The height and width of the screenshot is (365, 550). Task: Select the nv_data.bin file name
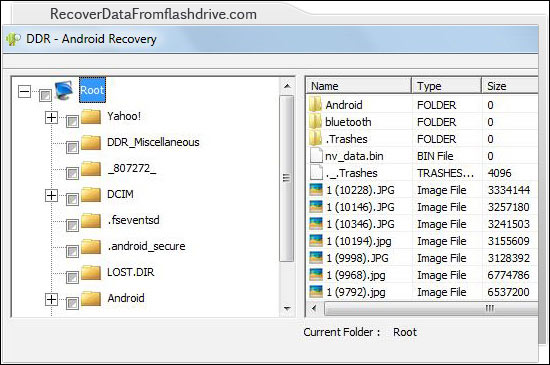coord(354,156)
